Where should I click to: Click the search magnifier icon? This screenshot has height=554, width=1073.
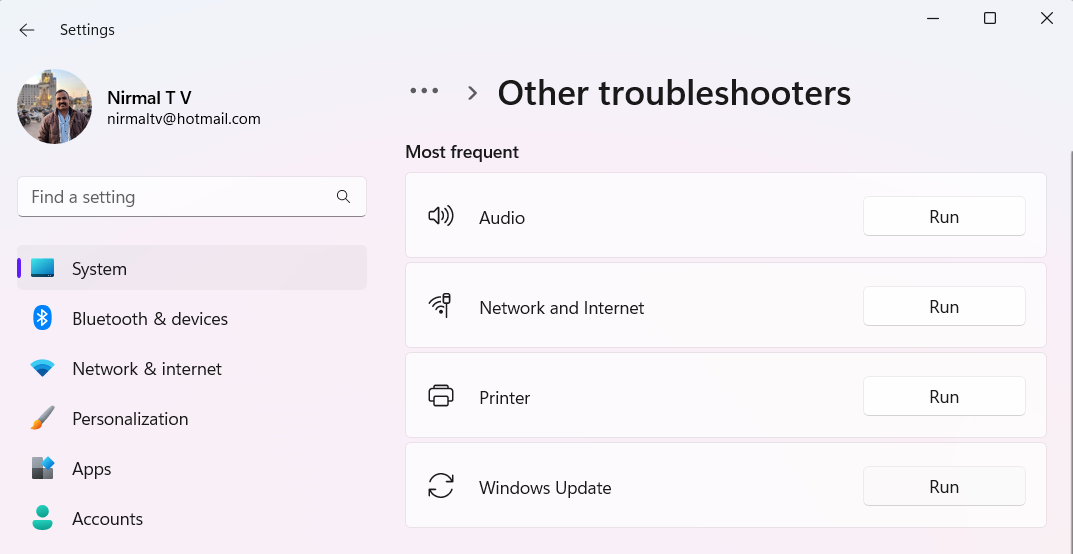click(x=344, y=197)
